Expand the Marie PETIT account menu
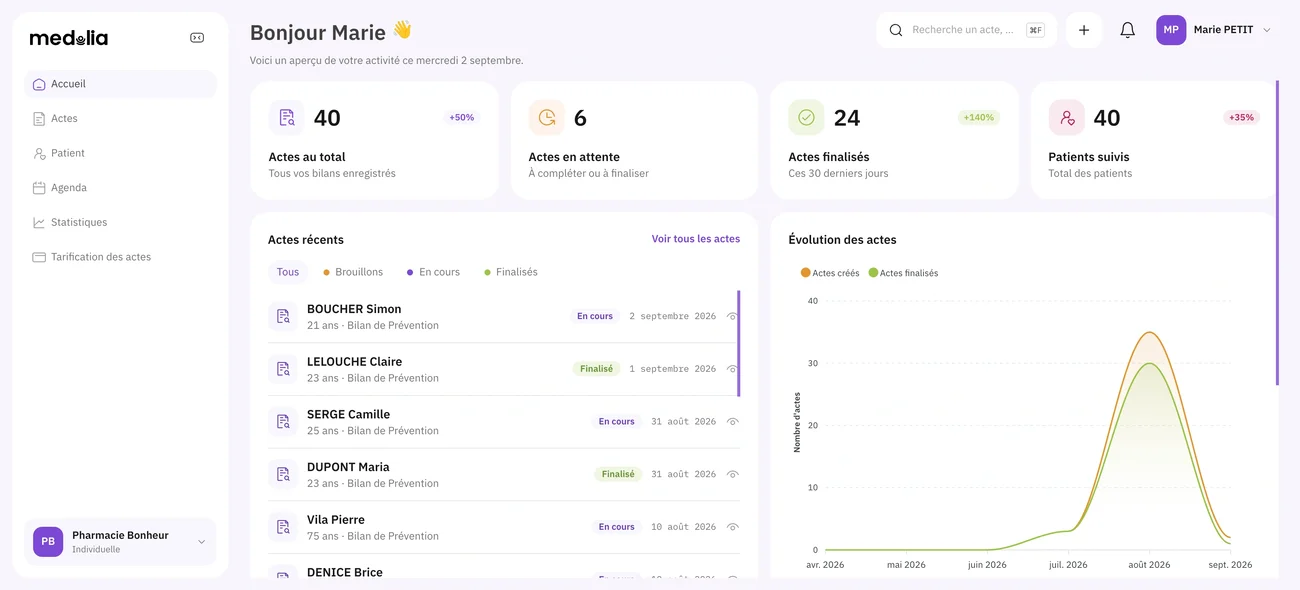The width and height of the screenshot is (1300, 590). click(x=1267, y=30)
